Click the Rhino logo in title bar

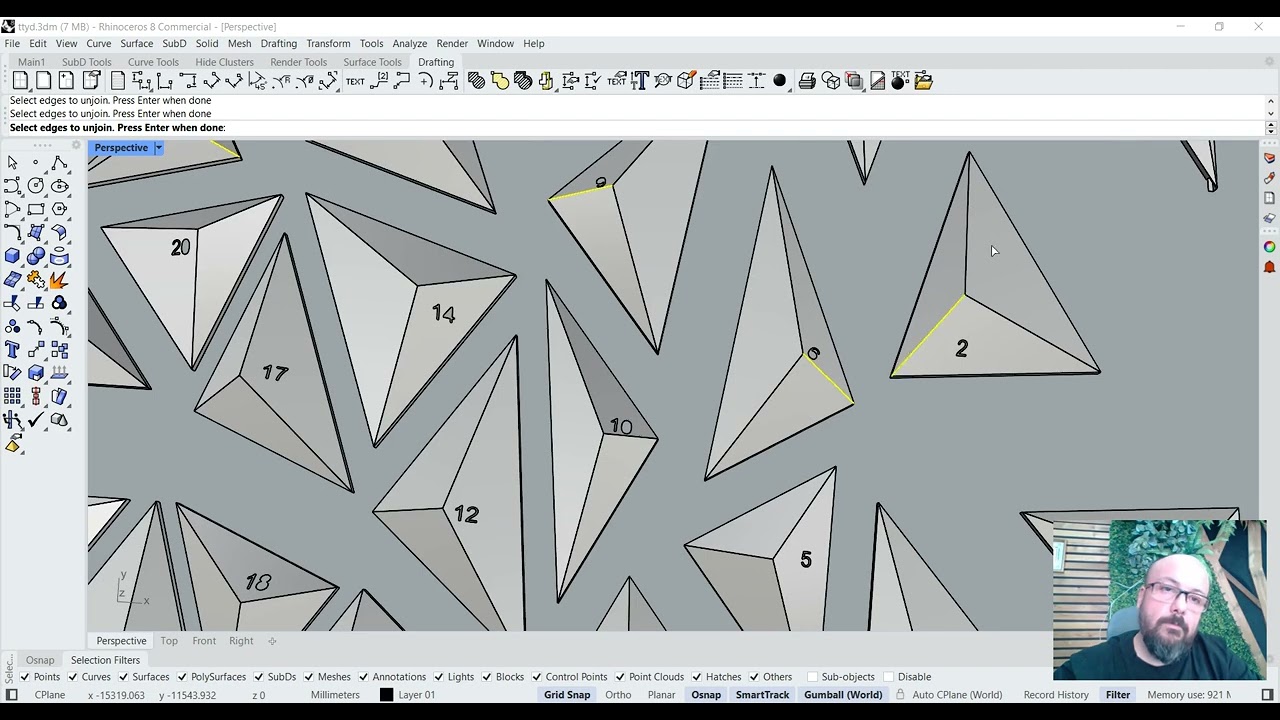tap(8, 27)
